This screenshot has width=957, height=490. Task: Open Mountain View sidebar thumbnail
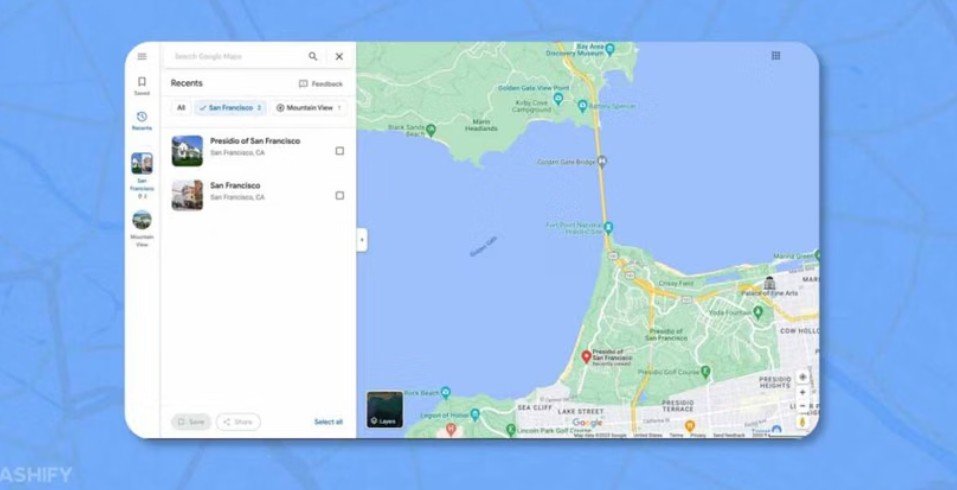click(142, 220)
